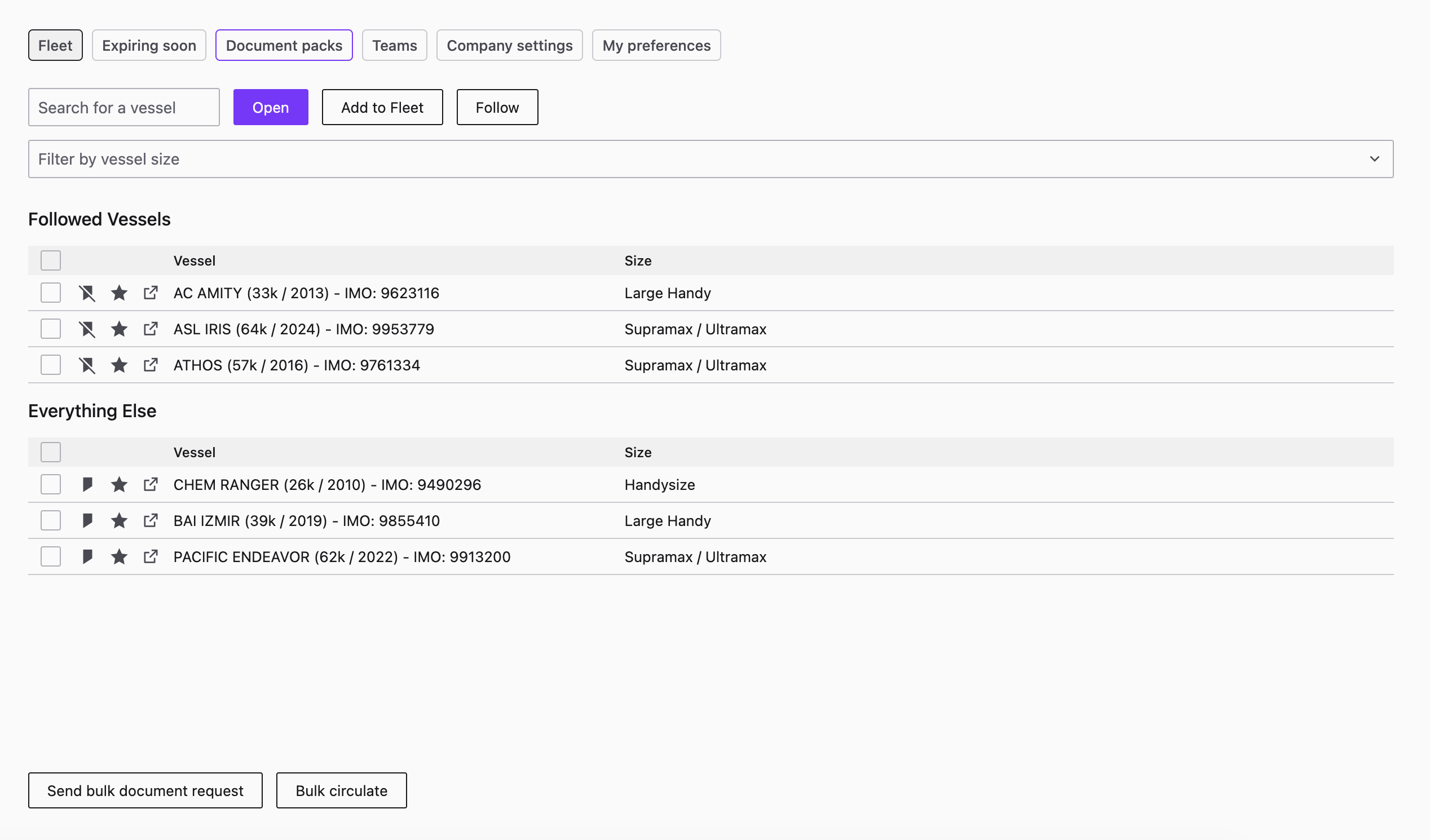1430x840 pixels.
Task: Click the Follow button
Action: (497, 107)
